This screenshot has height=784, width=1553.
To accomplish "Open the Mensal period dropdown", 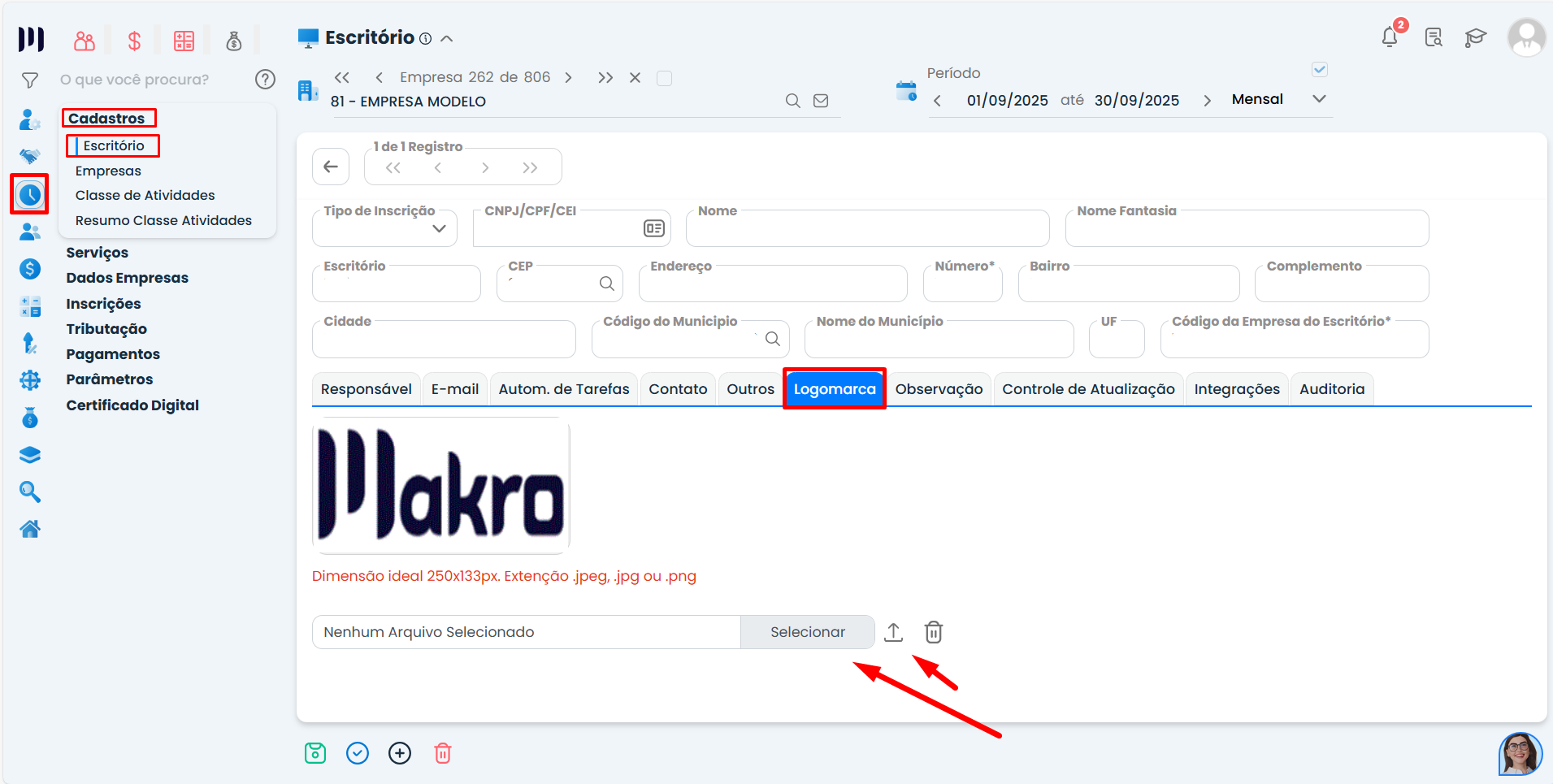I will pyautogui.click(x=1319, y=99).
